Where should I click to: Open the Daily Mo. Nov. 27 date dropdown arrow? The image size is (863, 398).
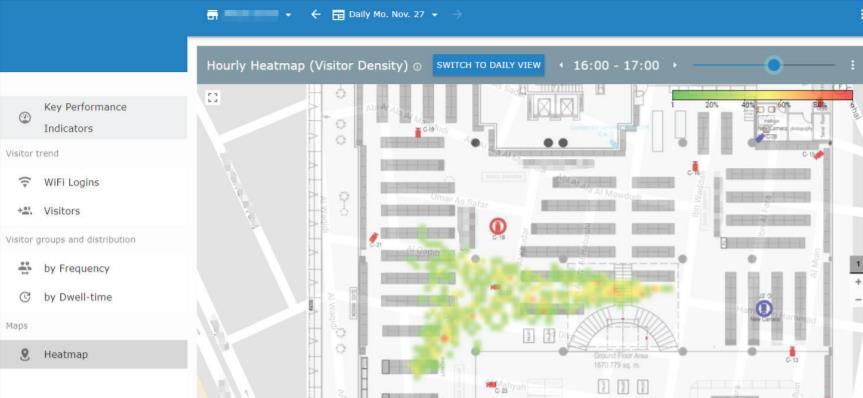click(435, 15)
